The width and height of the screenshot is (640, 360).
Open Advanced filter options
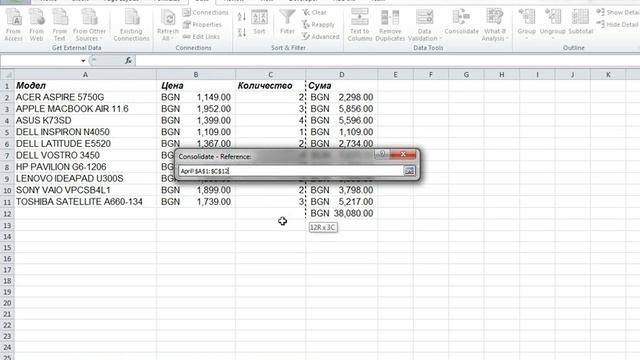click(320, 37)
